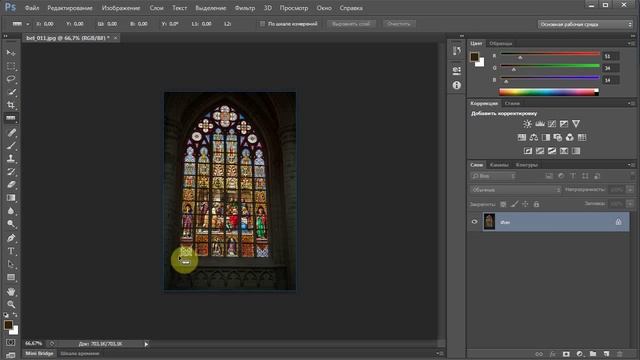Screen dimensions: 640x360
Task: Open the Mini Bridge panel tab
Action: (39, 353)
